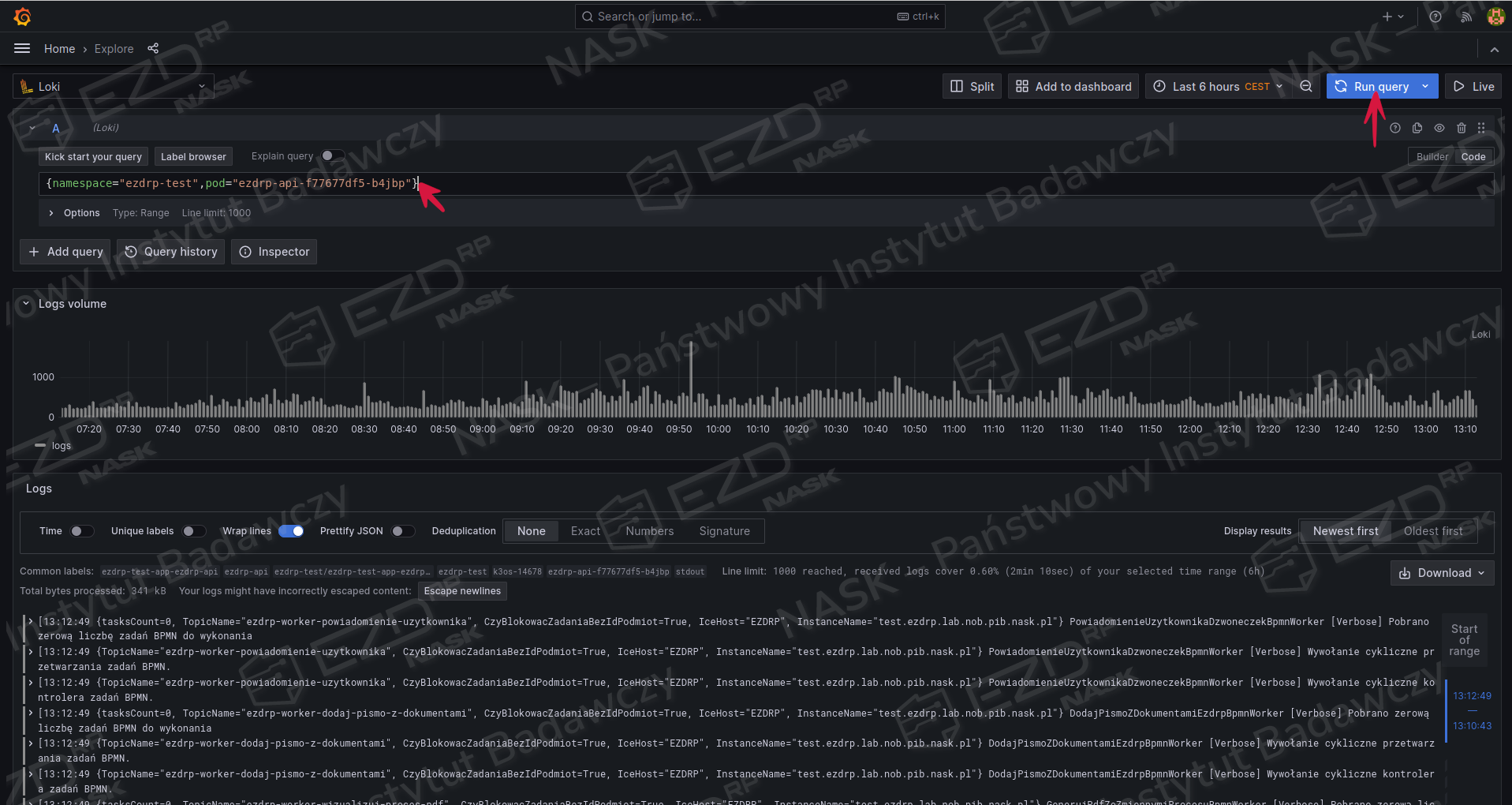Open the Loki data source dropdown
Image resolution: width=1512 pixels, height=805 pixels.
(x=113, y=87)
